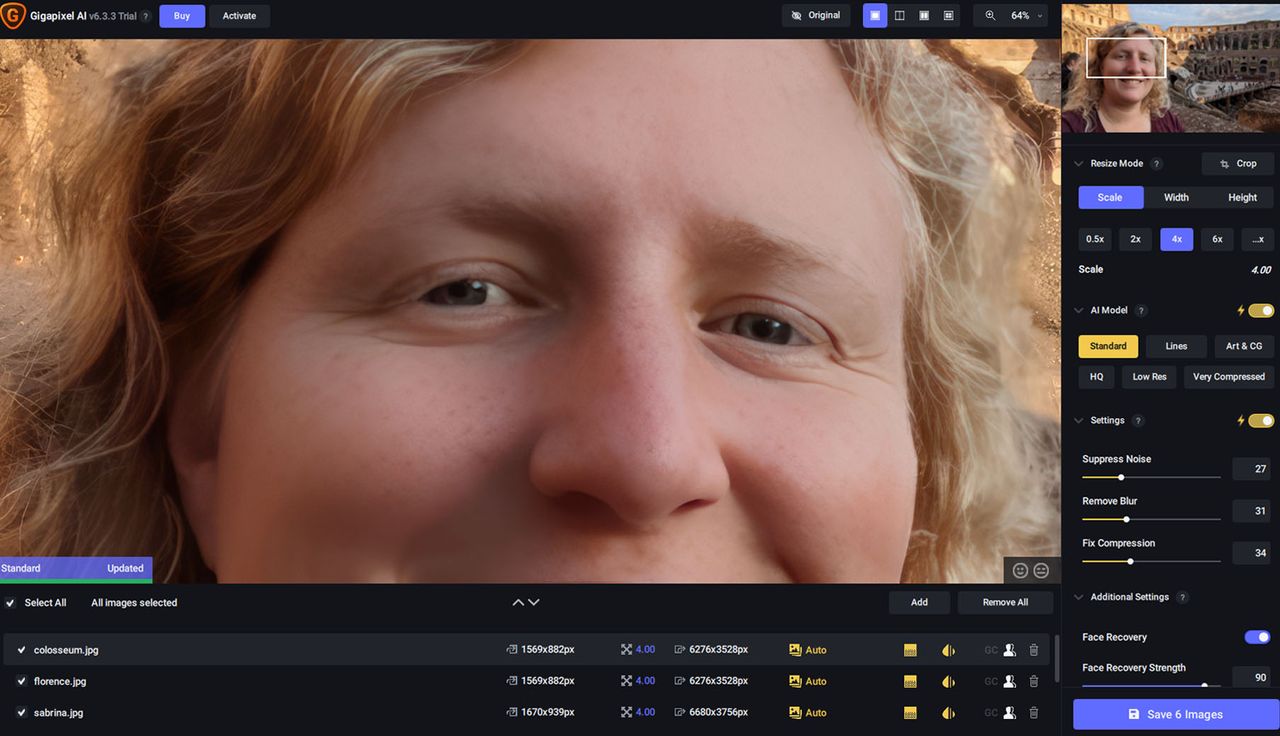Choose the Lines AI model
The image size is (1280, 736).
(x=1176, y=346)
